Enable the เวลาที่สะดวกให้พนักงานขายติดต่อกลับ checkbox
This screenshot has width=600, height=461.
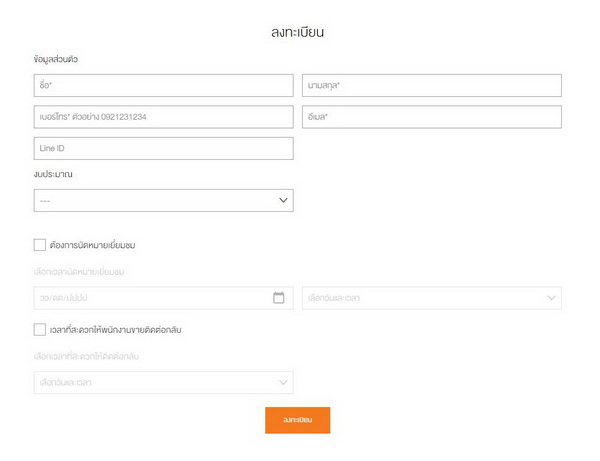pos(40,329)
